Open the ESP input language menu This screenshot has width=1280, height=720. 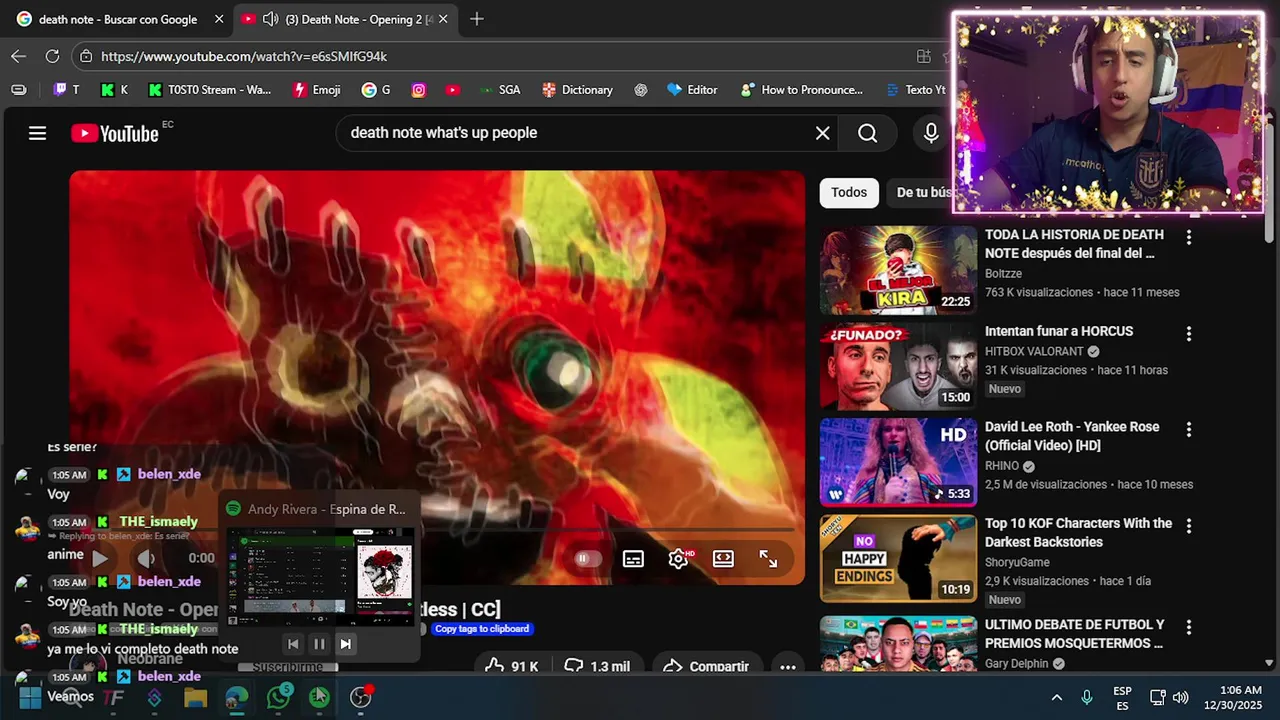(x=1122, y=698)
